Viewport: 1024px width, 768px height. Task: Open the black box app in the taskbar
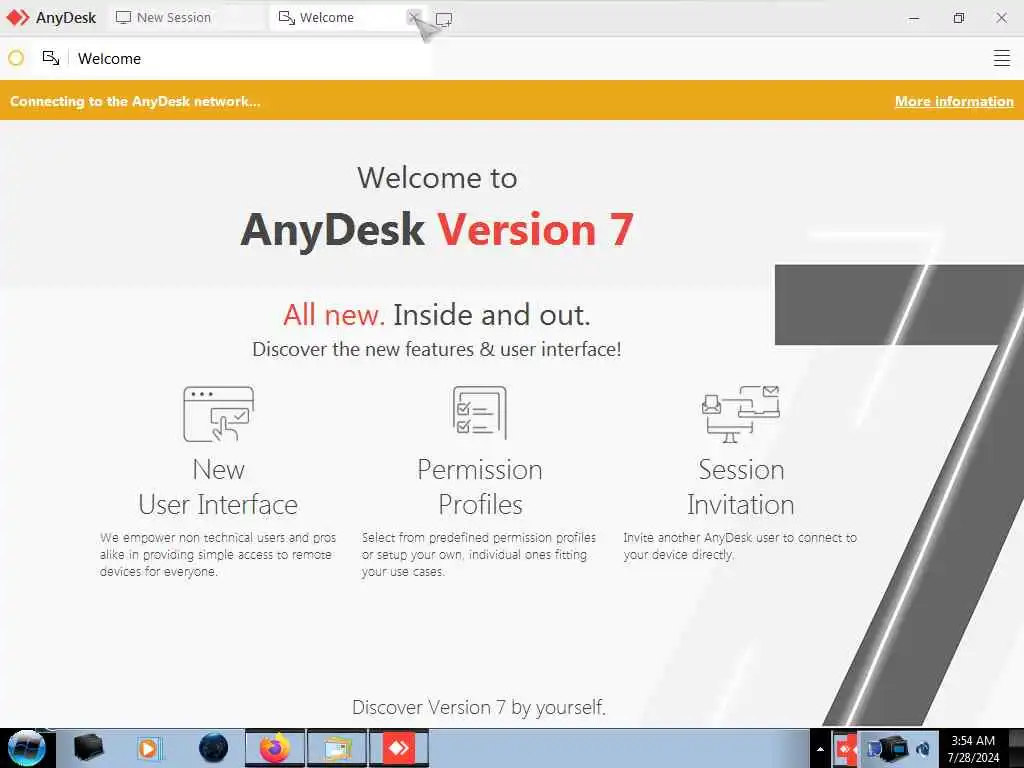(88, 748)
